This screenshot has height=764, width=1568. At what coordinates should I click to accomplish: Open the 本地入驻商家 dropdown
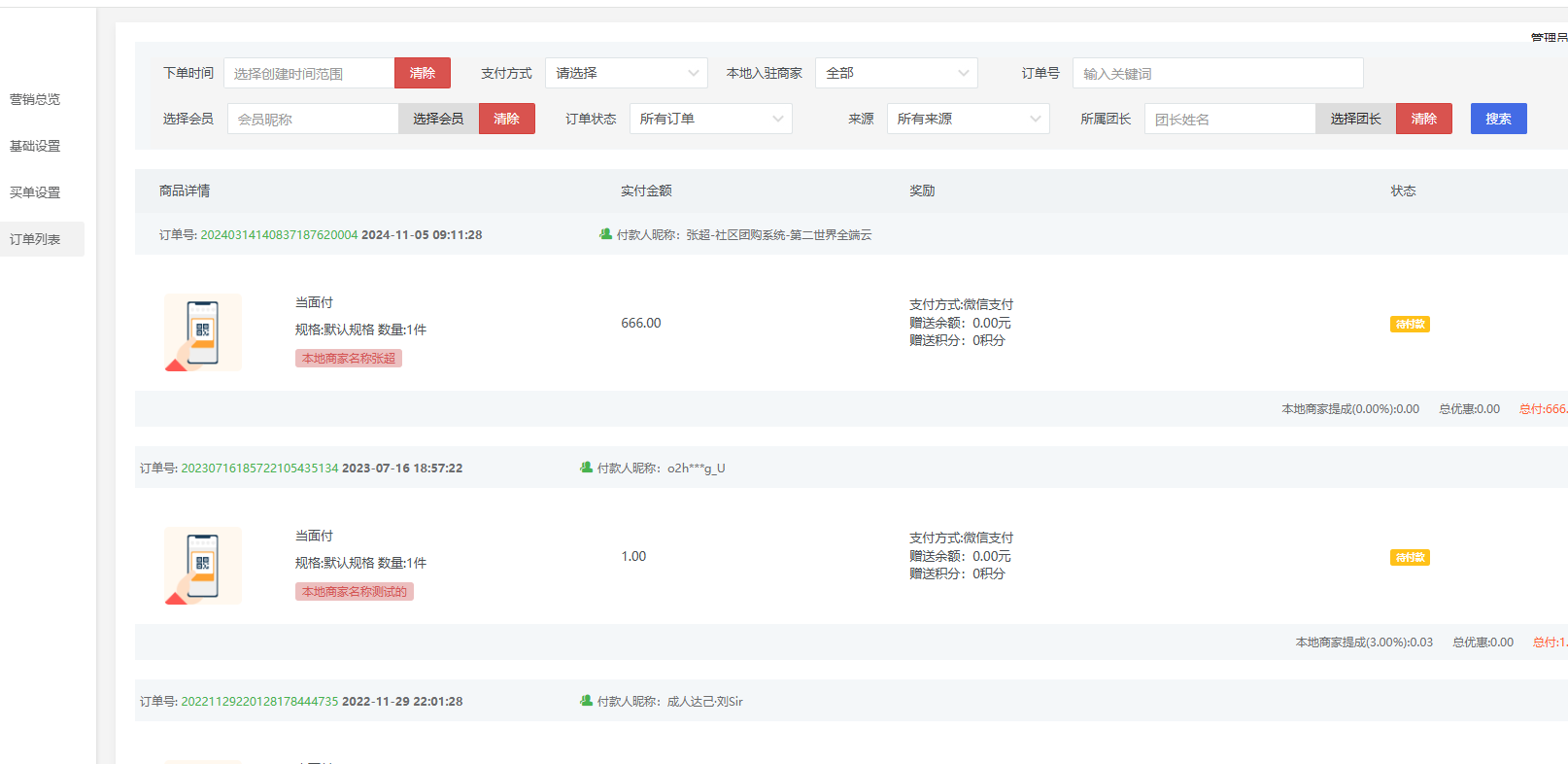(896, 74)
